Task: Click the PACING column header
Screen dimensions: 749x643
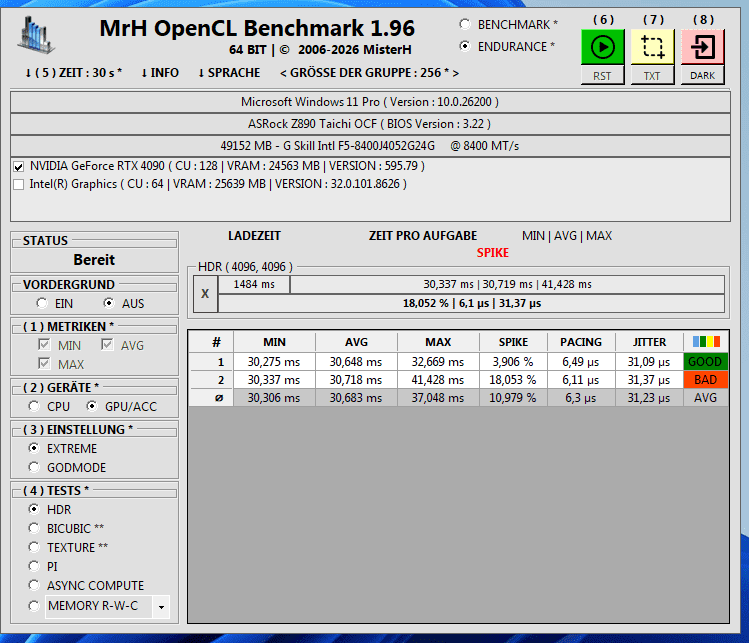Action: (581, 342)
